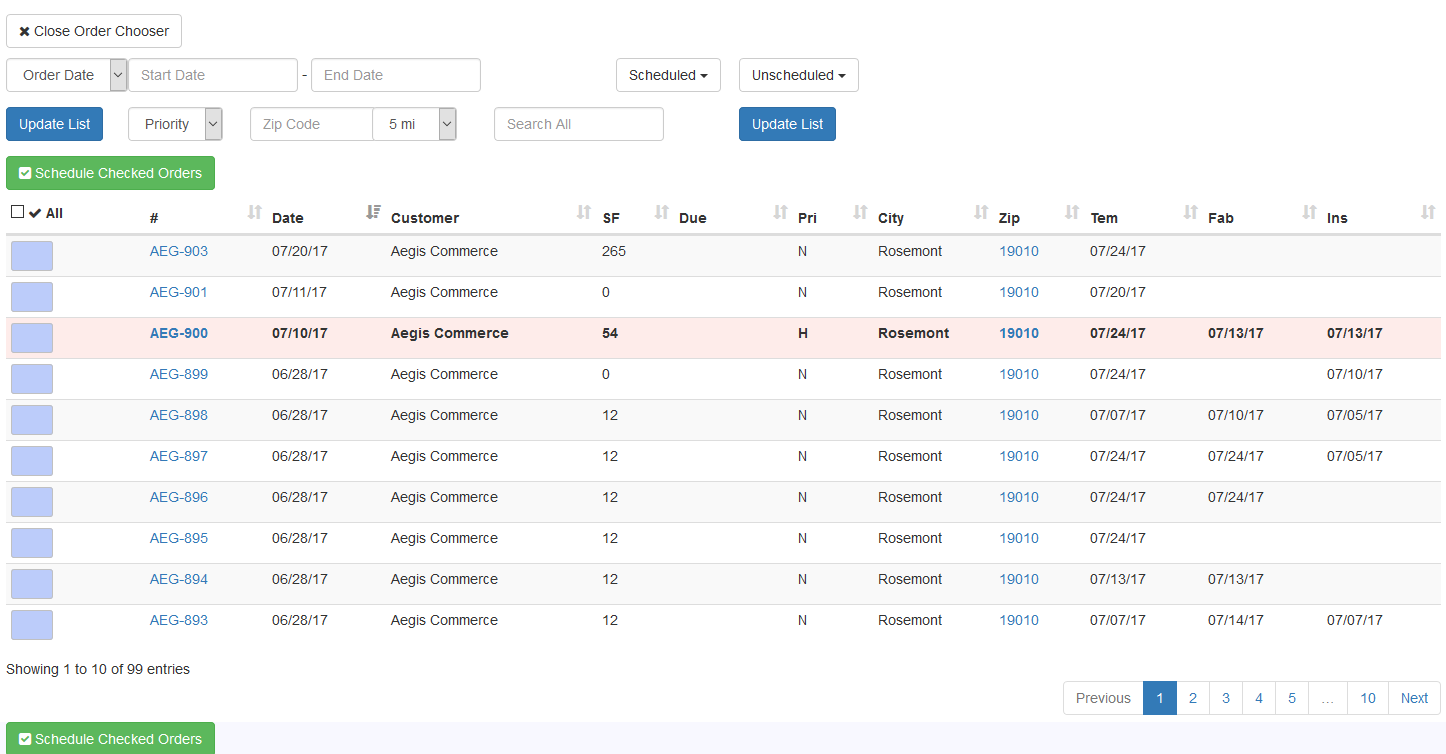Sort by Due date column icon
The image size is (1446, 754).
(x=781, y=212)
